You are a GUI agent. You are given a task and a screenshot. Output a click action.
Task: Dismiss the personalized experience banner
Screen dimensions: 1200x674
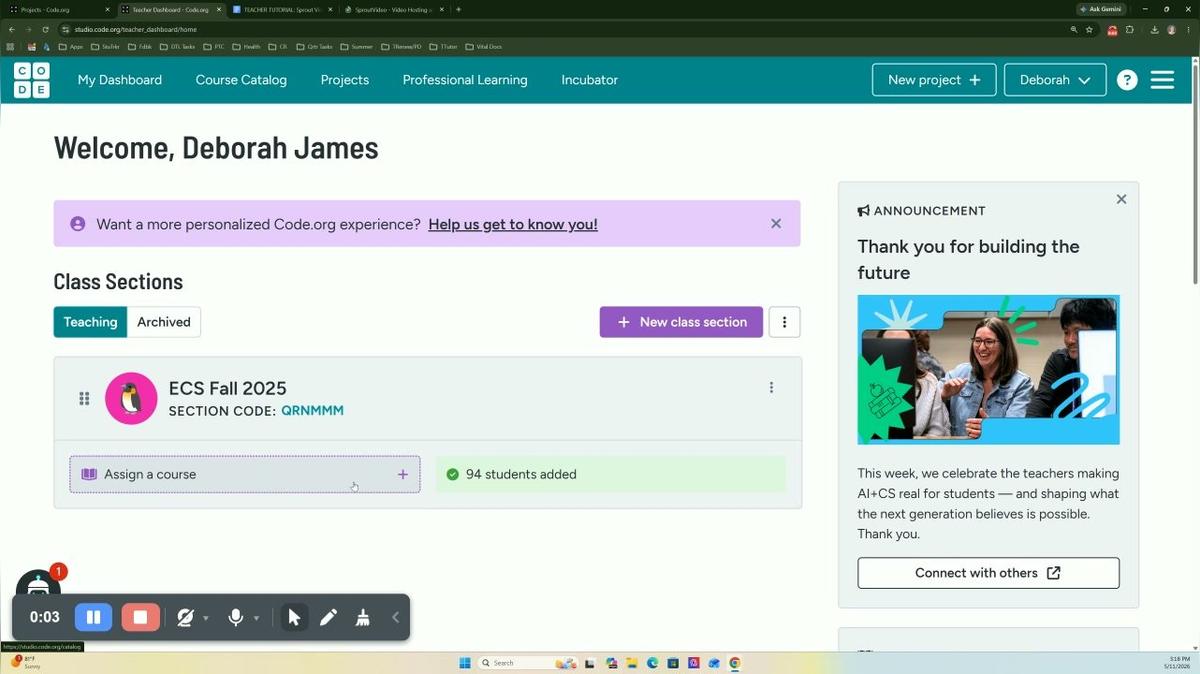[776, 224]
